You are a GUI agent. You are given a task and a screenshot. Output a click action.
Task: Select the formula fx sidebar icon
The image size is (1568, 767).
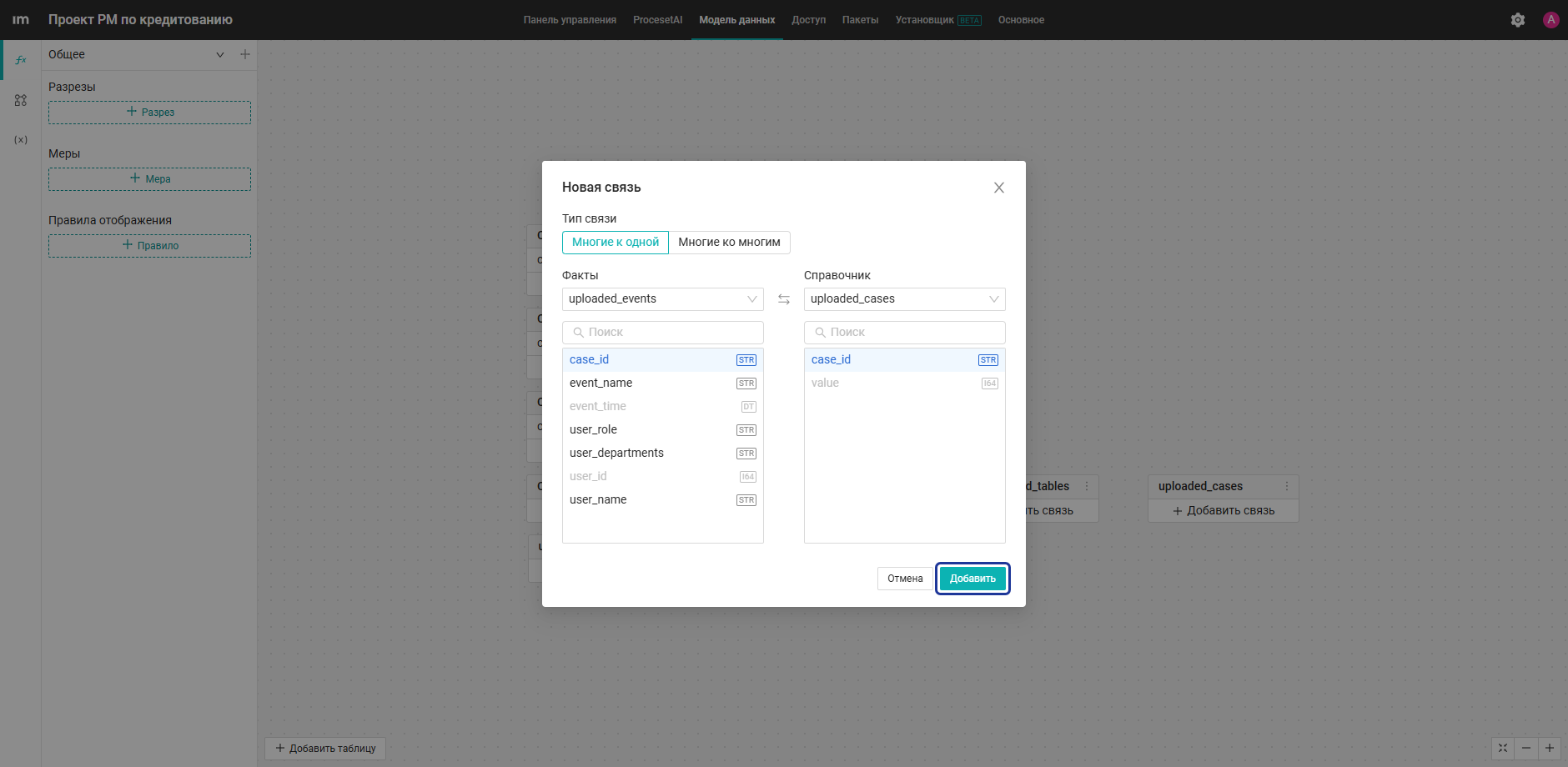tap(21, 60)
